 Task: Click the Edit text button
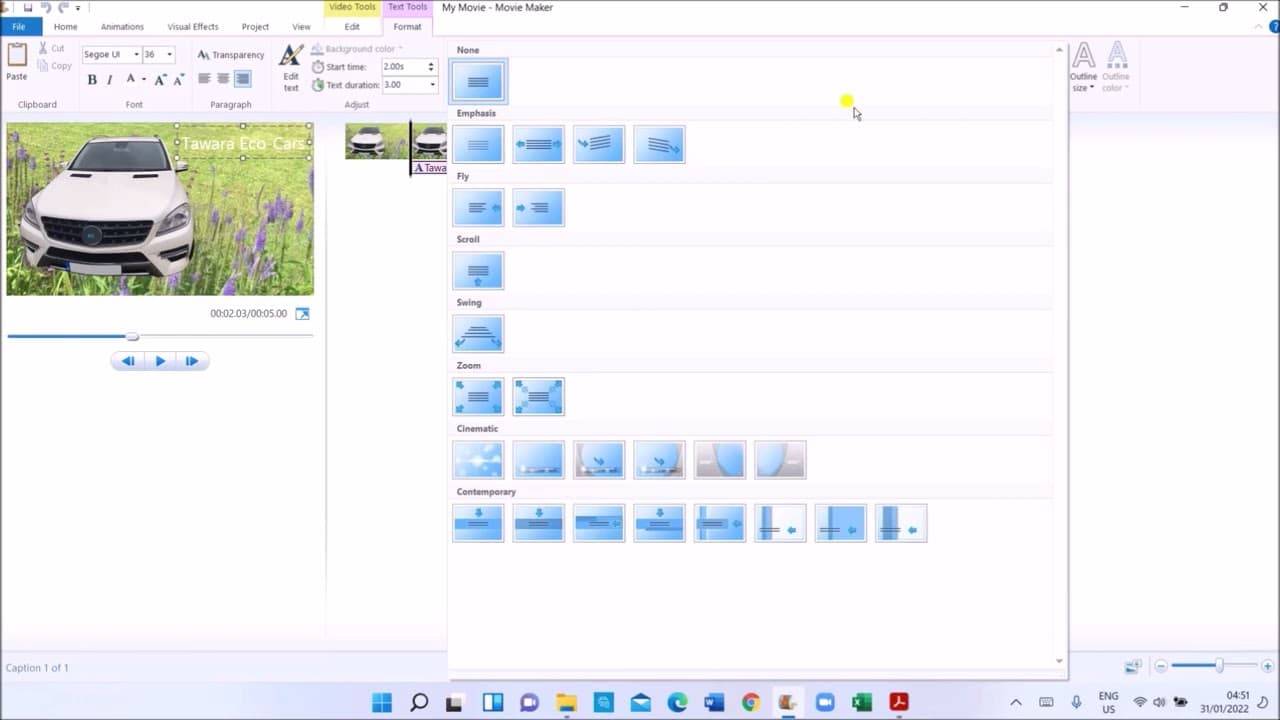click(x=291, y=68)
